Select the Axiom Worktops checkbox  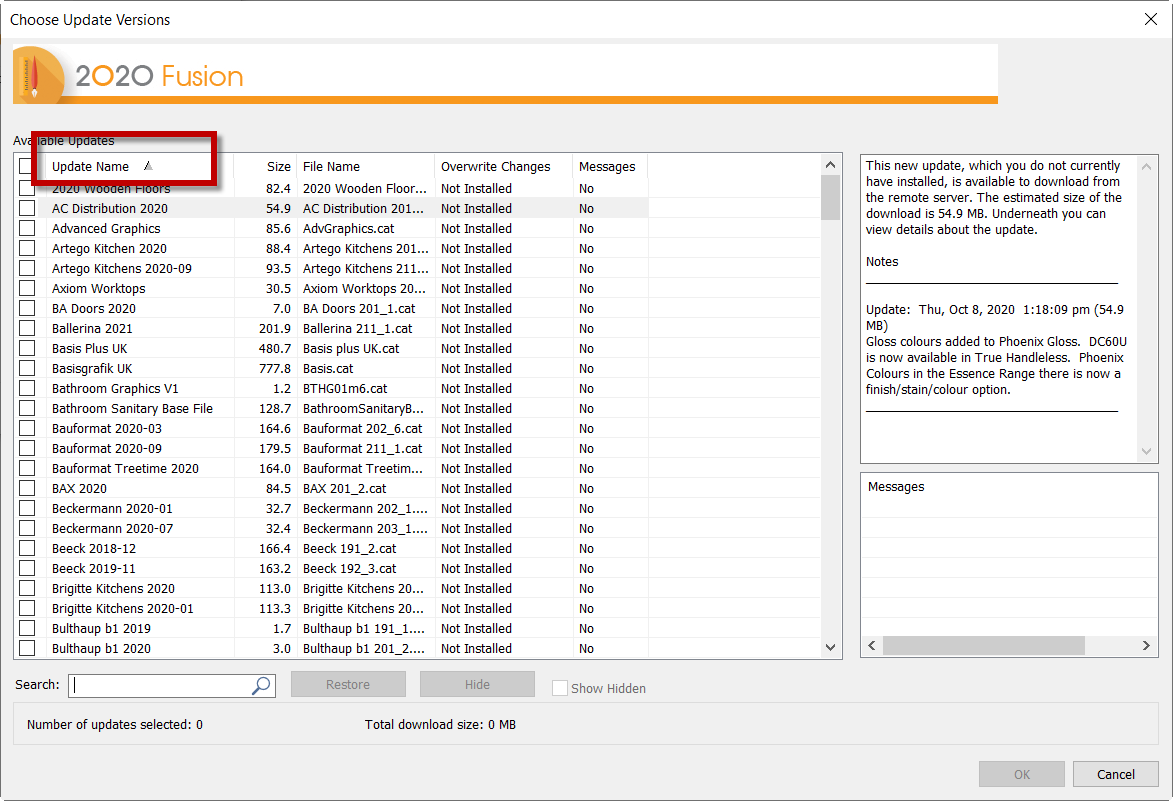point(27,288)
